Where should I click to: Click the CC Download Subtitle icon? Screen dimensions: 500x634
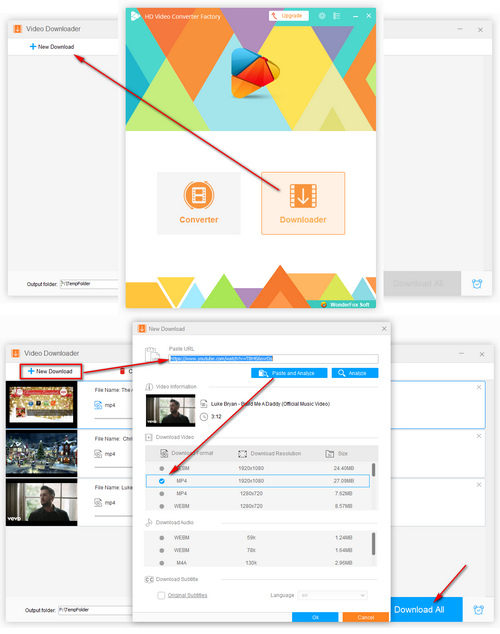149,579
